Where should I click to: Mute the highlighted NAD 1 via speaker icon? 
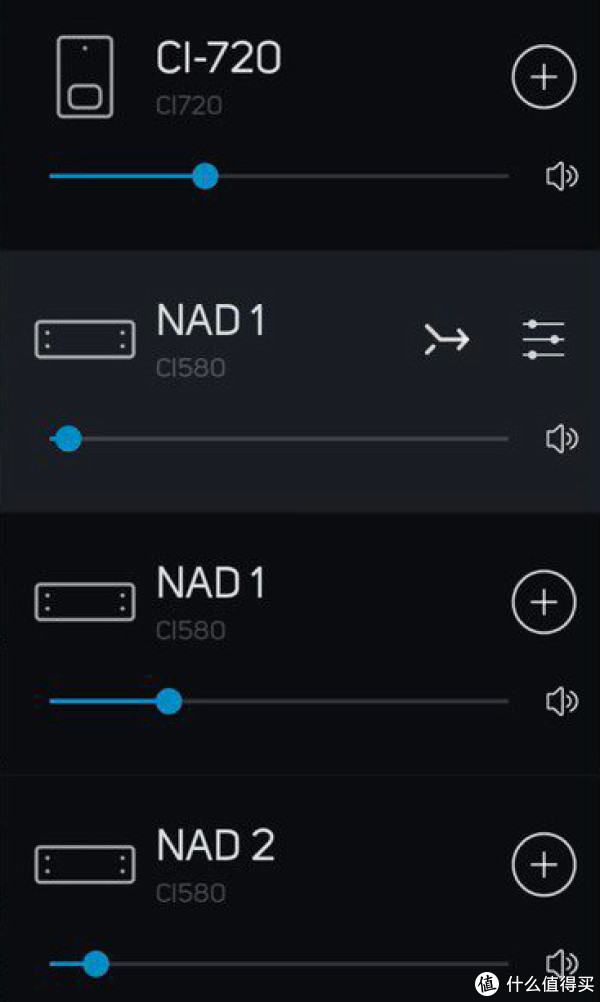point(562,439)
